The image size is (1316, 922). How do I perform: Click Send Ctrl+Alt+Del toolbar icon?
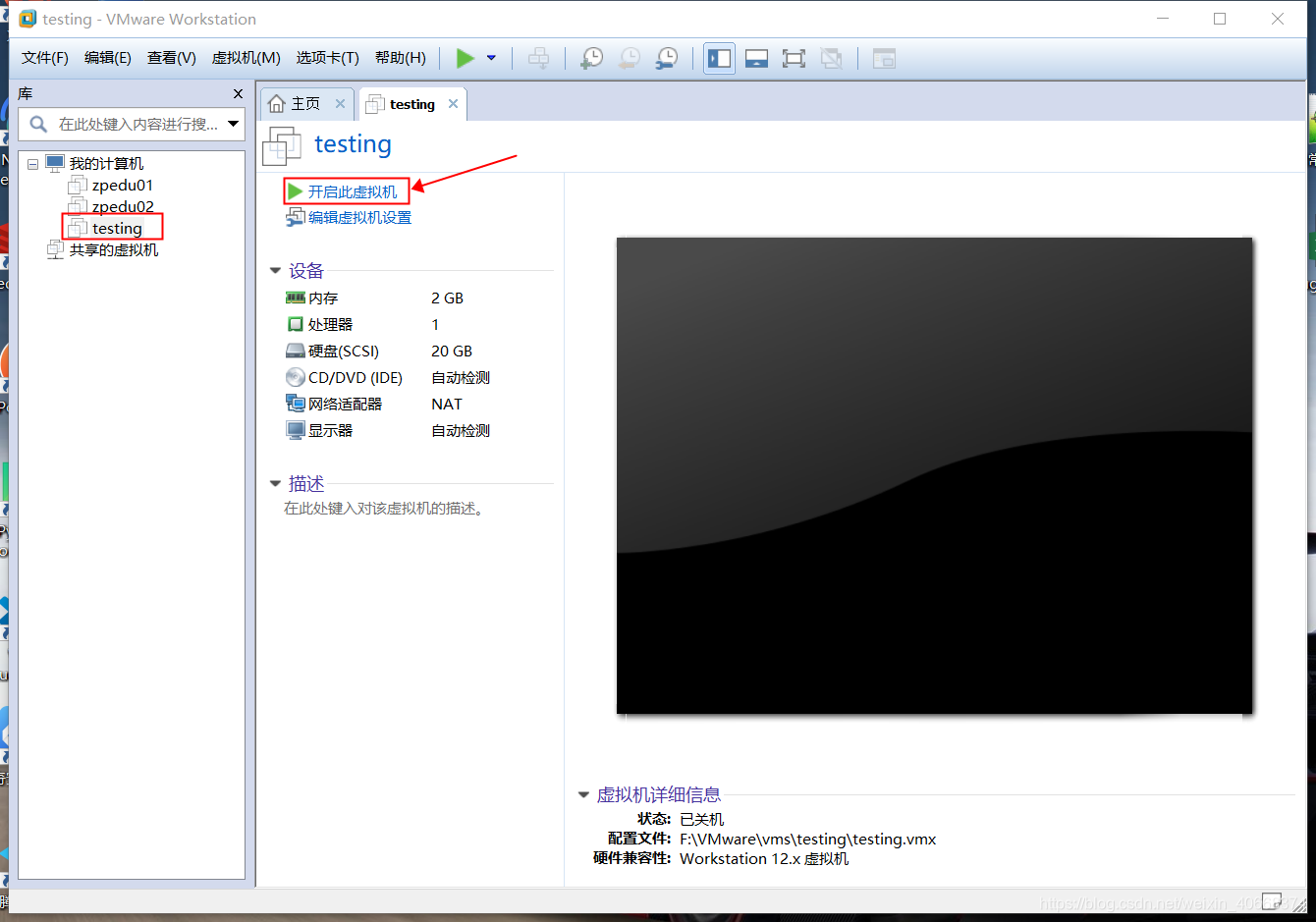pos(538,58)
